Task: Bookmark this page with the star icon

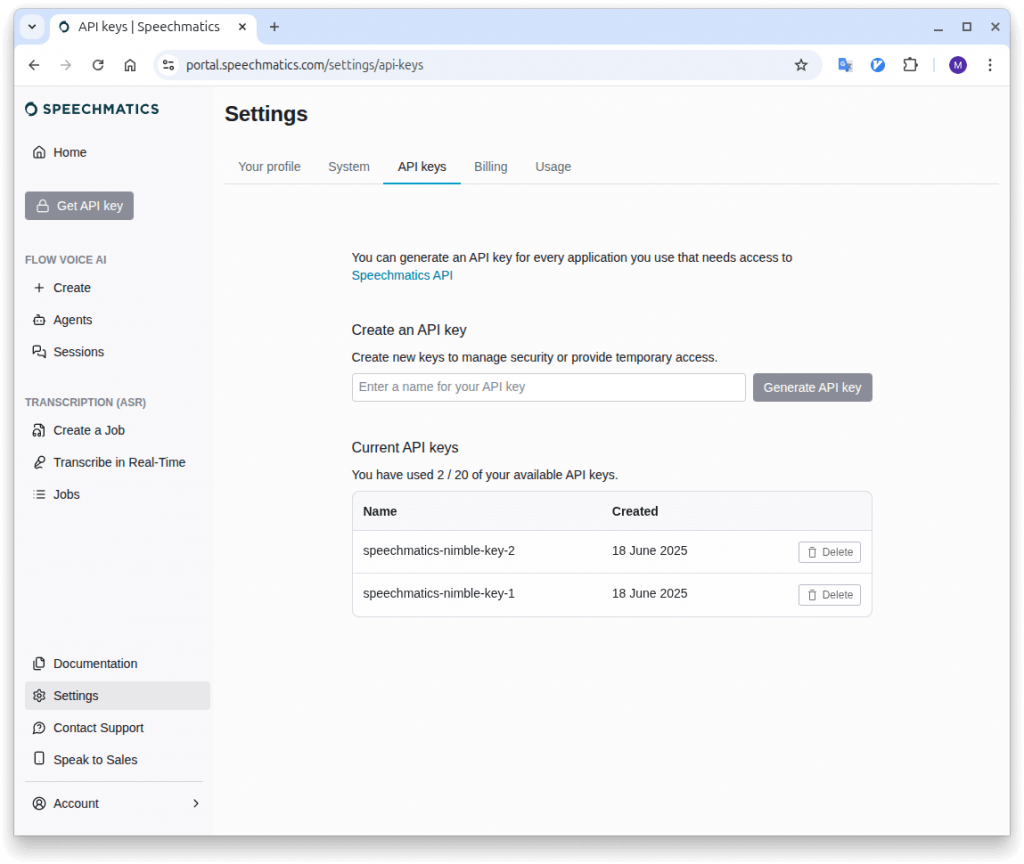Action: (x=801, y=65)
